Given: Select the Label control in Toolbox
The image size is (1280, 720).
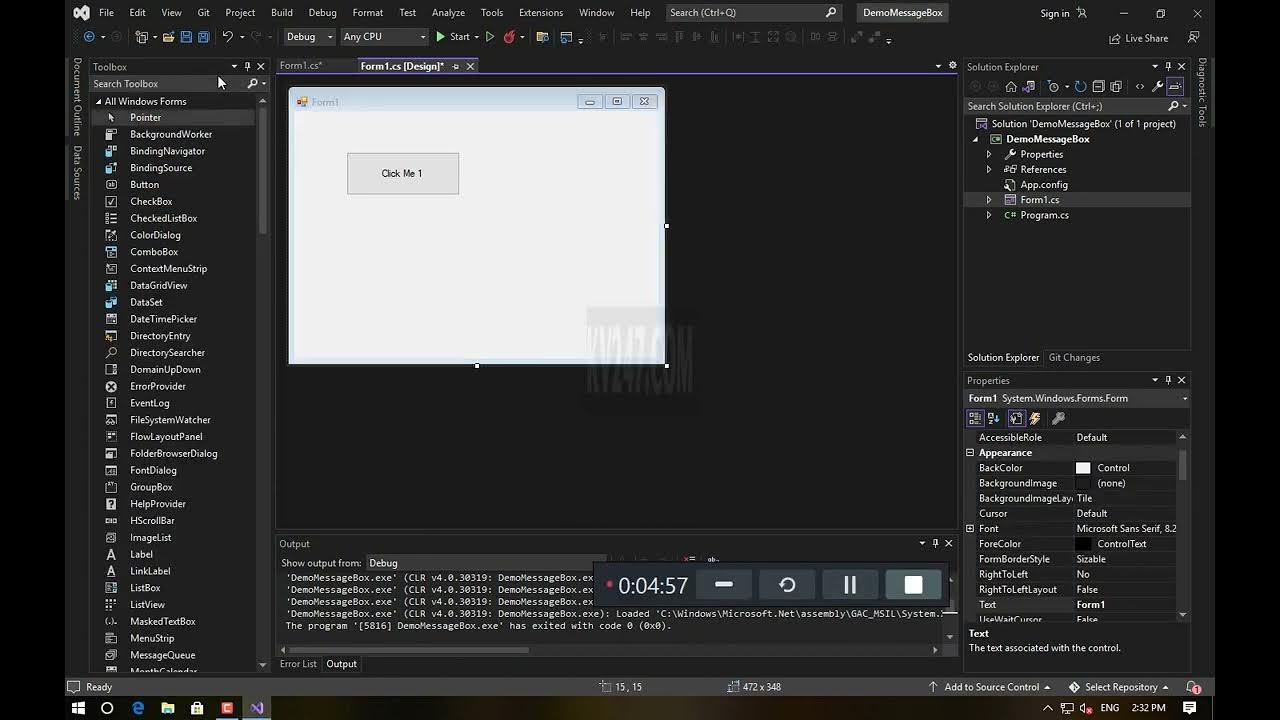Looking at the screenshot, I should 141,554.
